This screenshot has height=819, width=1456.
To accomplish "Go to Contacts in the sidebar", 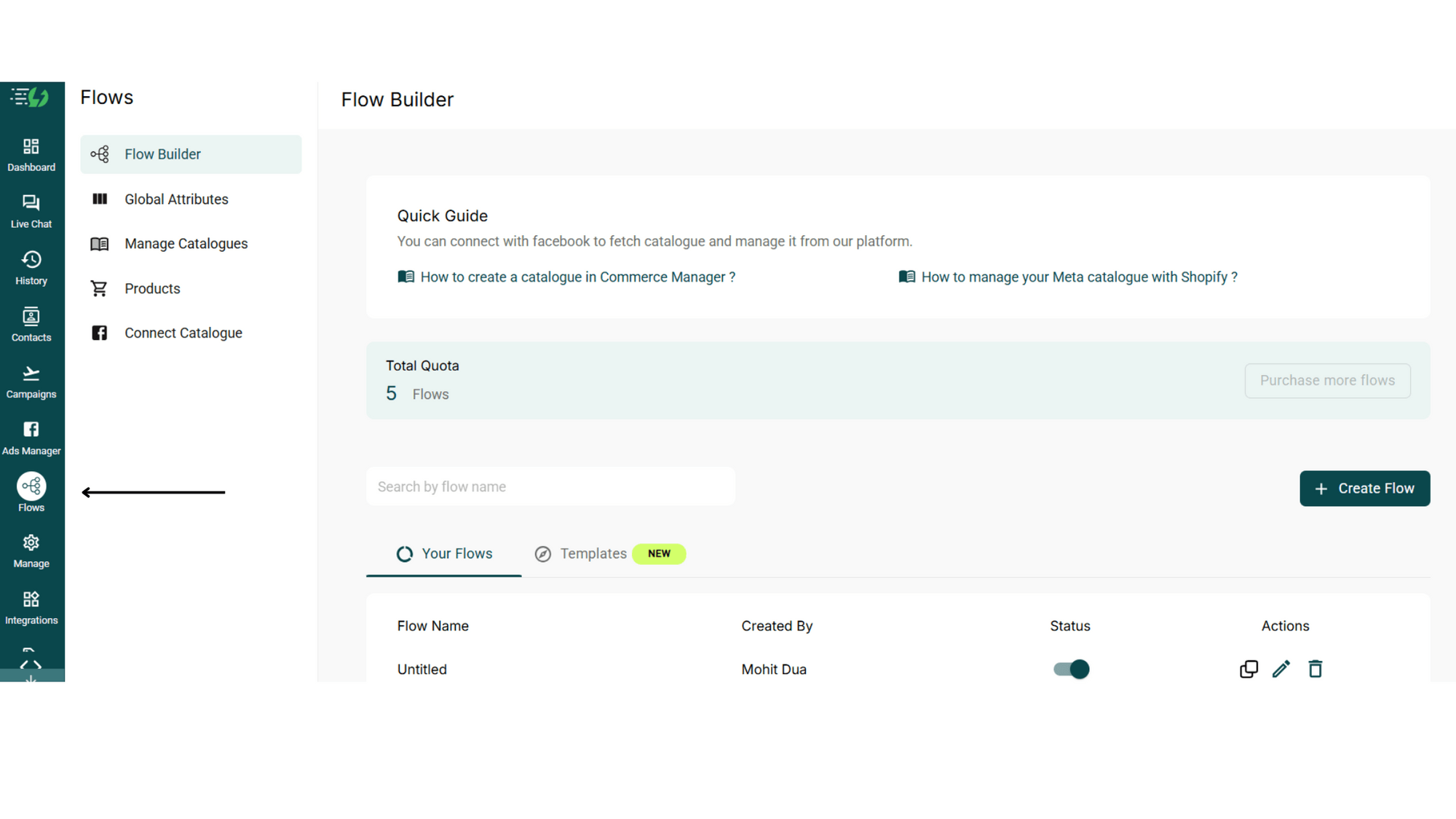I will click(x=31, y=325).
